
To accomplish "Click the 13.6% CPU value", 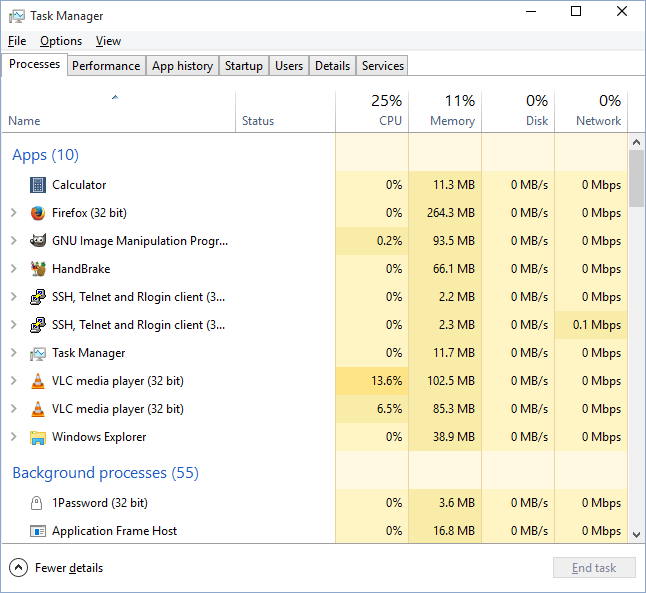I will coord(386,381).
